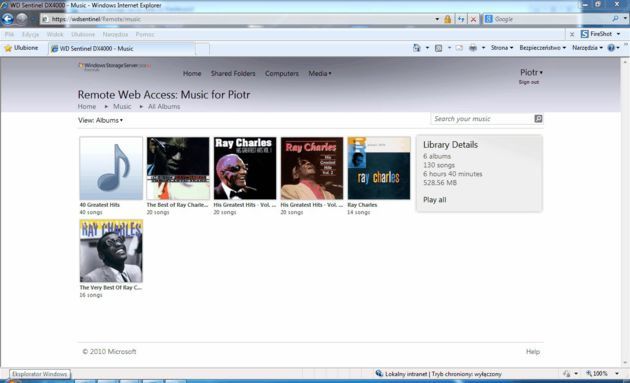Screen dimensions: 630x383
Task: Expand the Bezpieczeństwo command menu
Action: [542, 48]
